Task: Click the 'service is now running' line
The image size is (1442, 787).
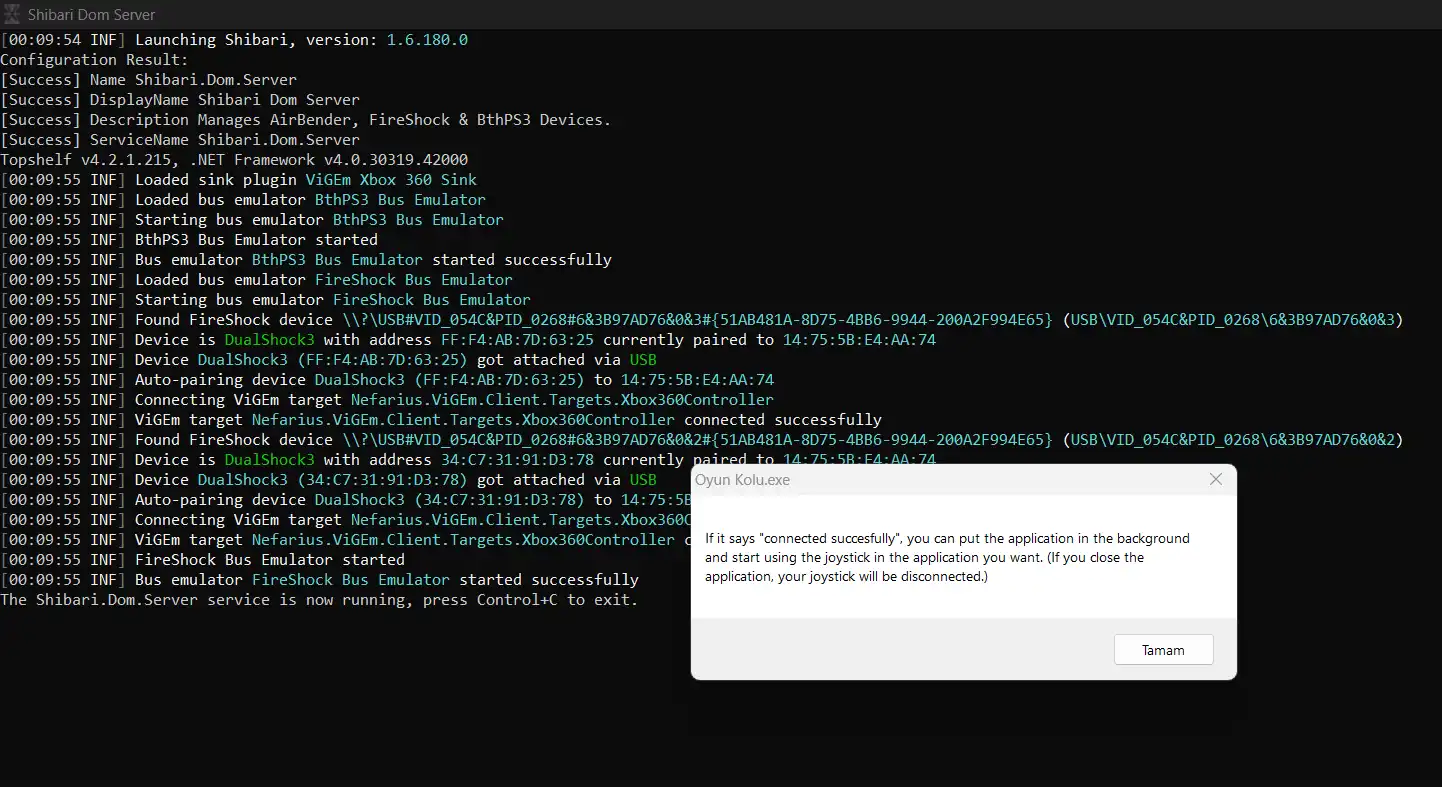Action: (x=319, y=600)
